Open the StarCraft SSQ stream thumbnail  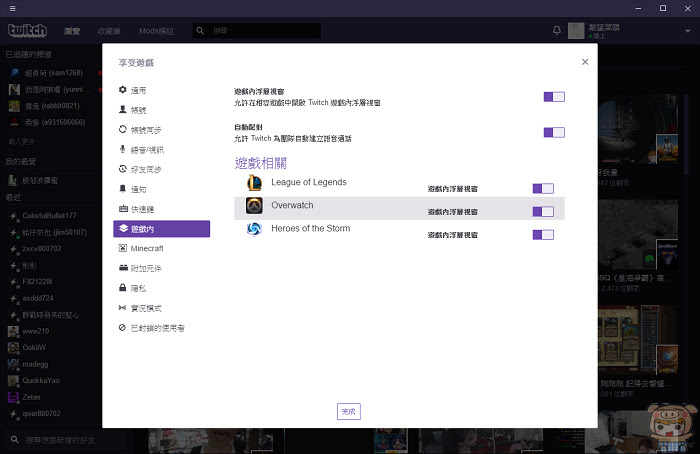pos(638,235)
